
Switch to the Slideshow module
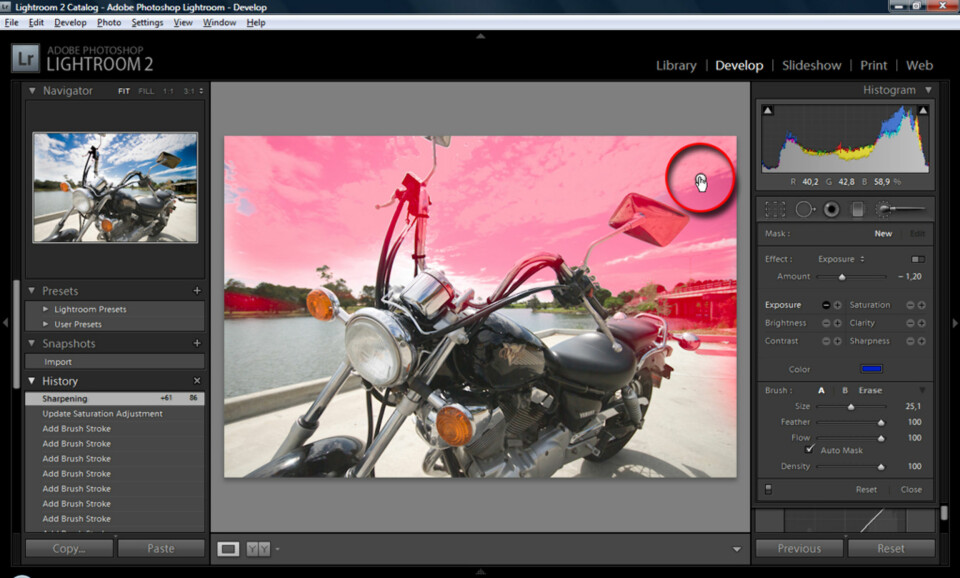click(811, 66)
